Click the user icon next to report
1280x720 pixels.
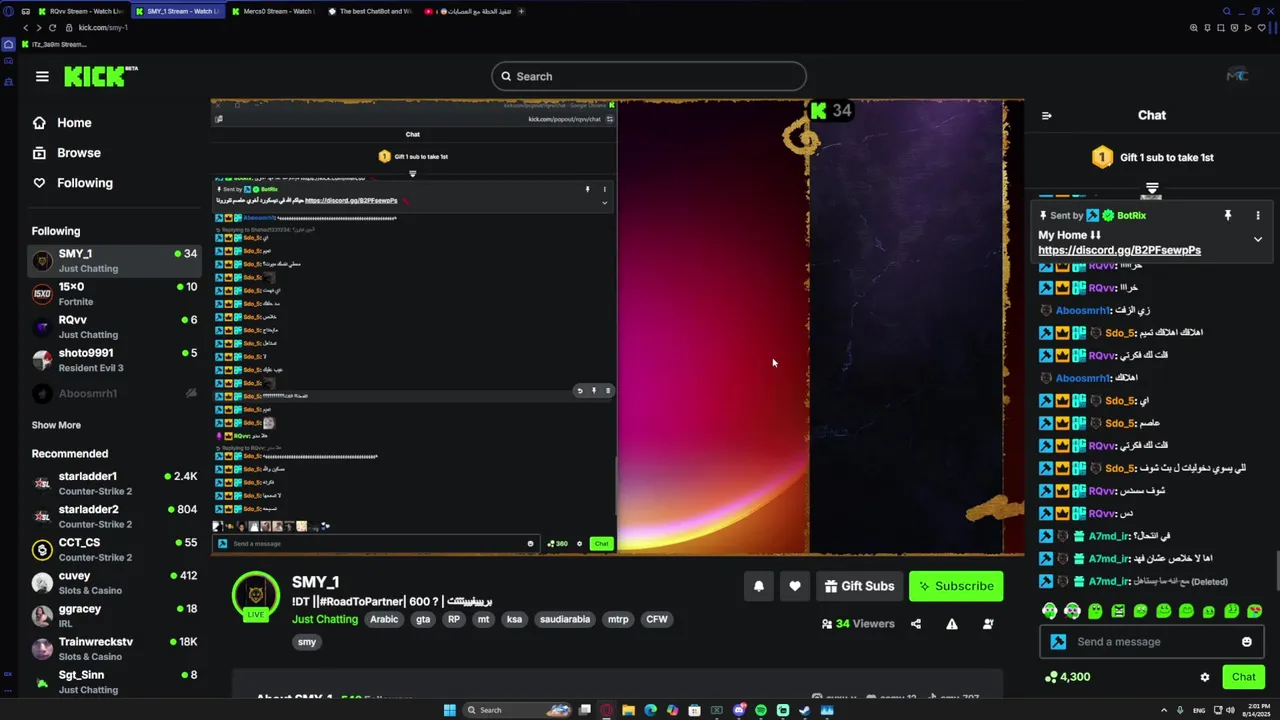click(988, 624)
